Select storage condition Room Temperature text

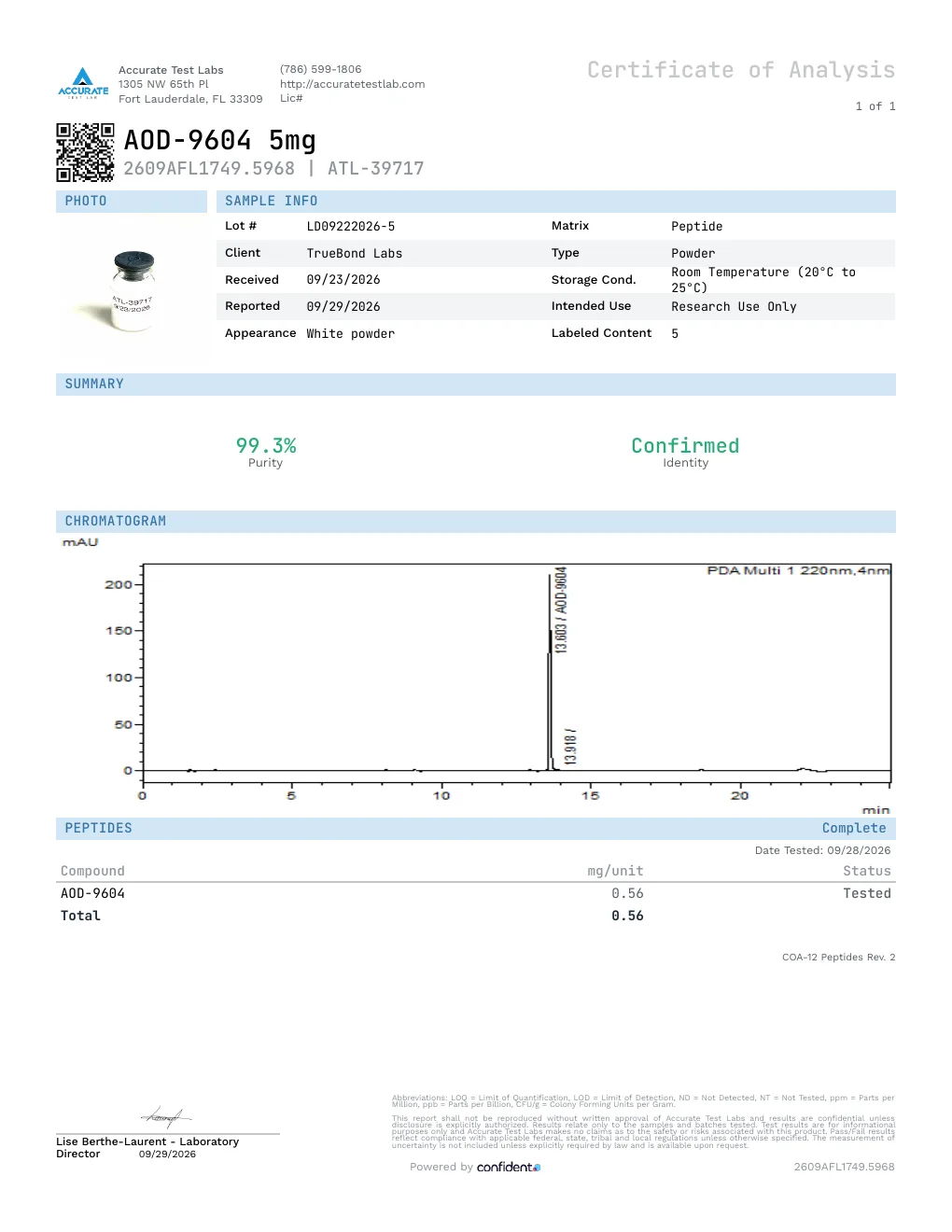763,280
